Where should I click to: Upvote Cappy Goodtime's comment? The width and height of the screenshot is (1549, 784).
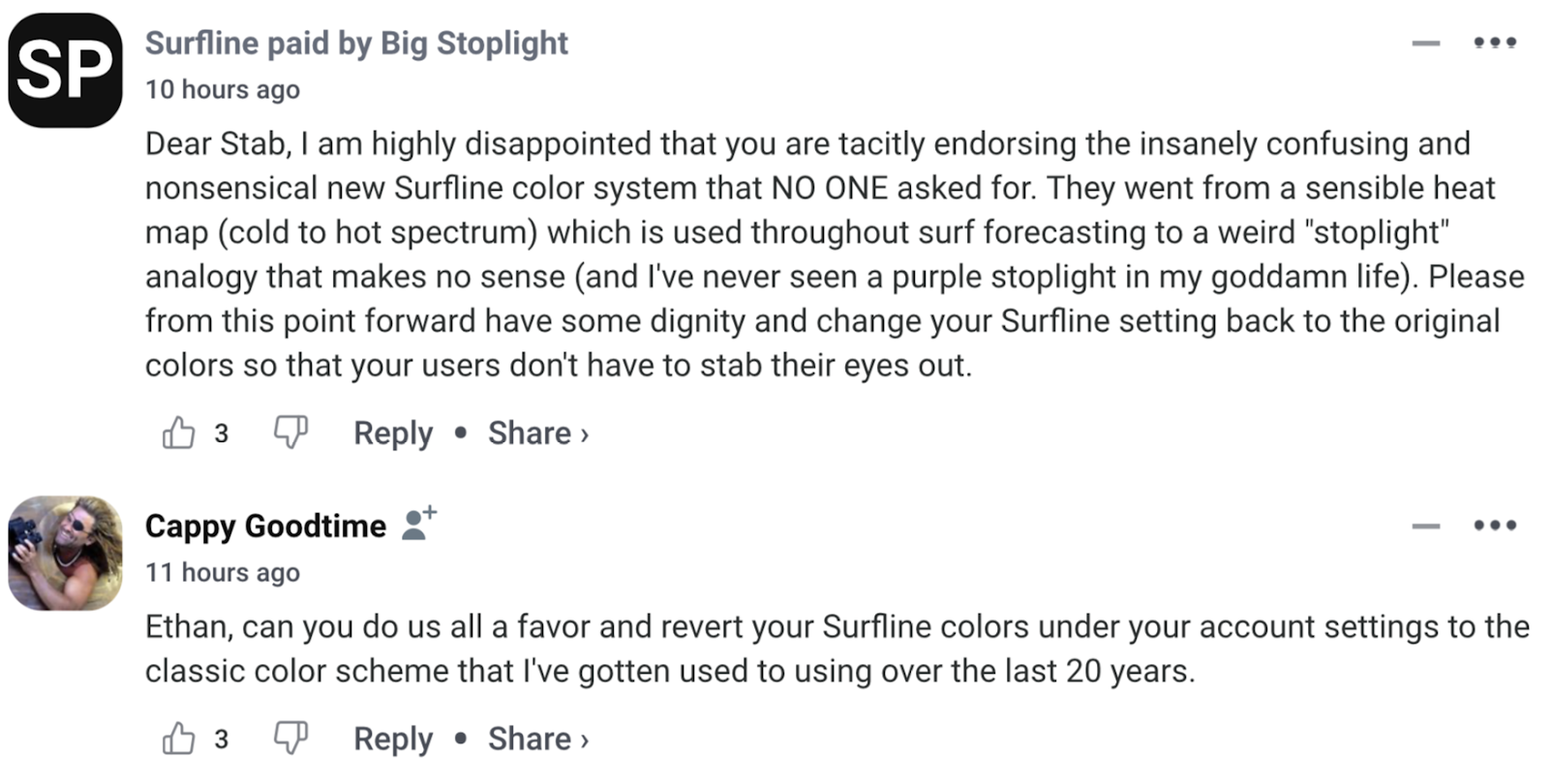tap(178, 739)
